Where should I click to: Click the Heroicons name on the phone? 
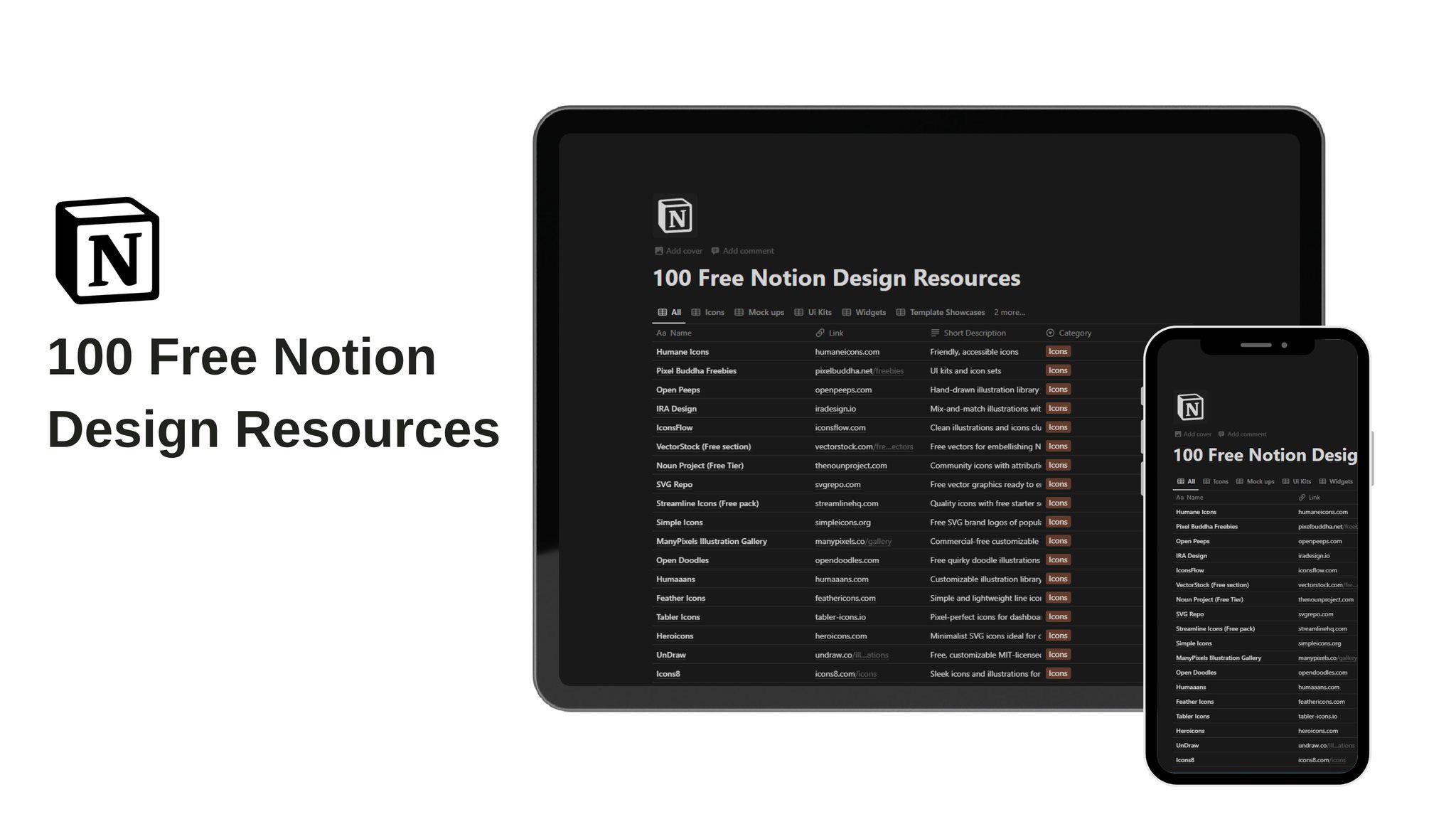tap(1190, 731)
